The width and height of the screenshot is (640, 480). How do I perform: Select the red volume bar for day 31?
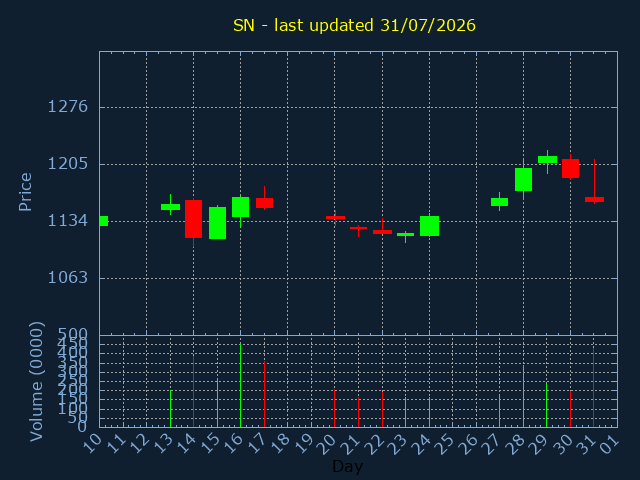point(593,387)
